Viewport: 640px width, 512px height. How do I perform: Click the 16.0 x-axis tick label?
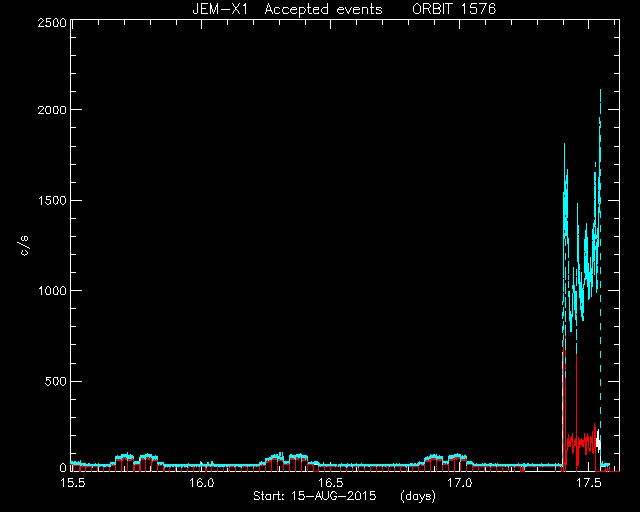point(202,483)
